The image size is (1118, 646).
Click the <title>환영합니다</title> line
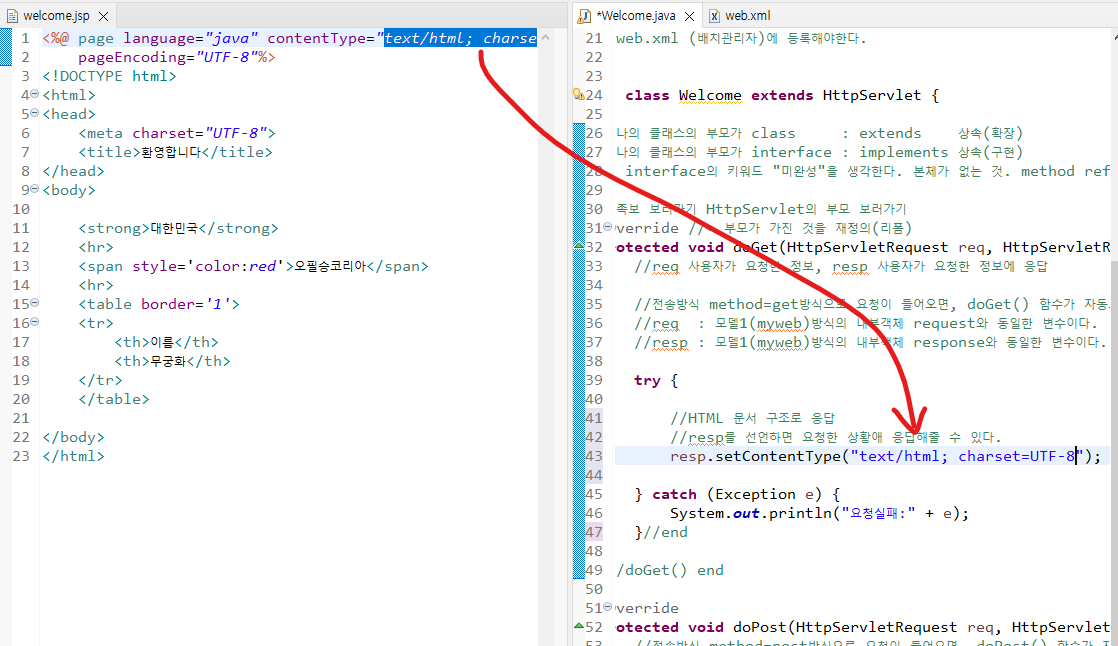(x=175, y=152)
